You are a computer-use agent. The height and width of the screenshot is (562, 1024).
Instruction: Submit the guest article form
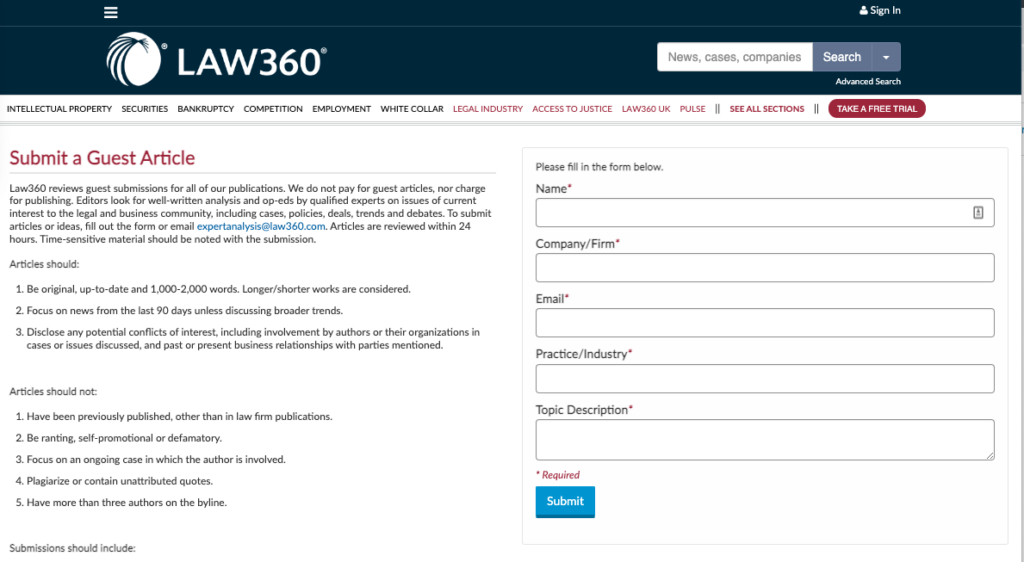[x=565, y=502]
